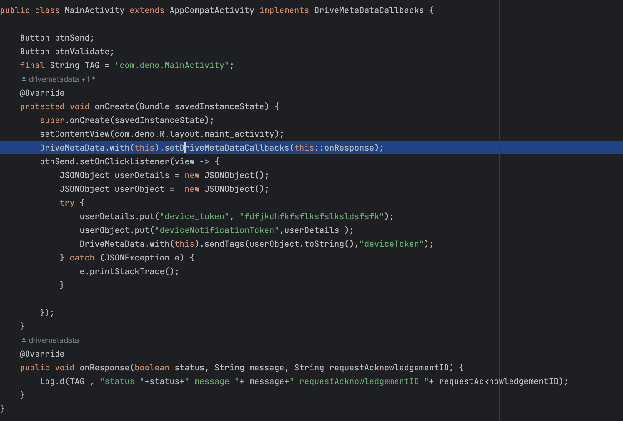
Task: Click maint_activity layout reference
Action: 239,134
